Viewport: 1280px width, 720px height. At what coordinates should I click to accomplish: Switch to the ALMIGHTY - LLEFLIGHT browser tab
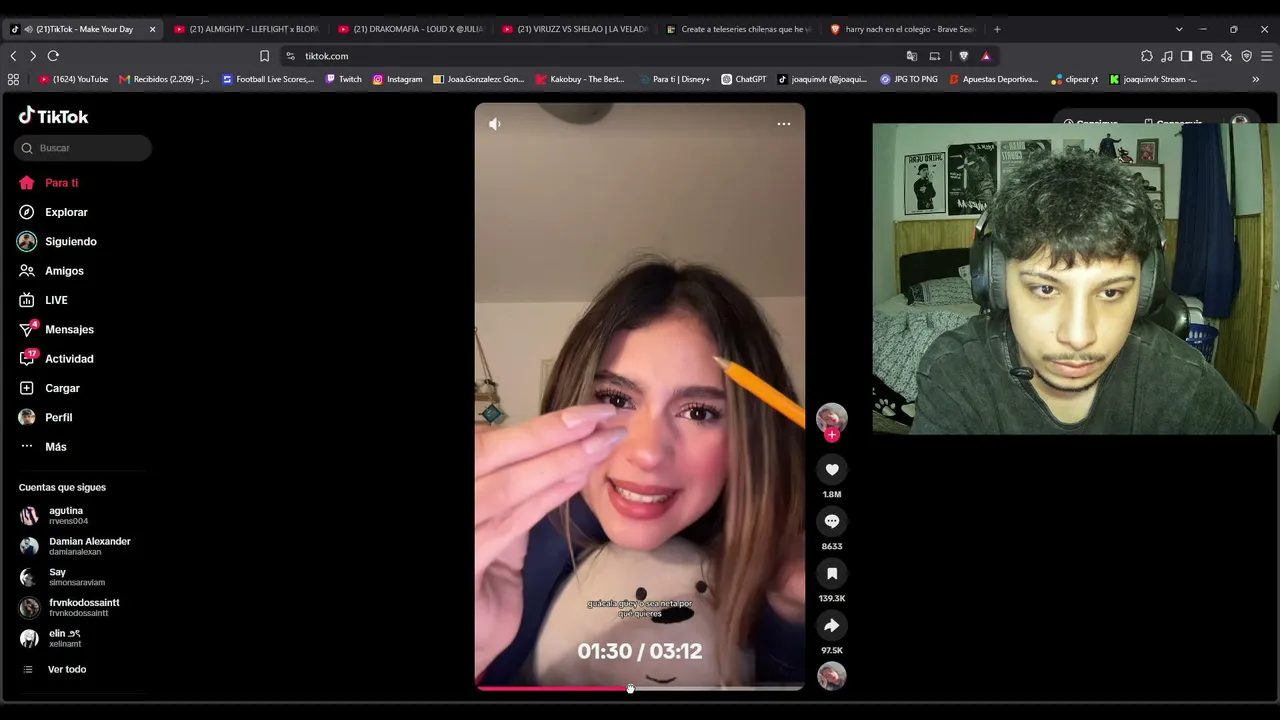(x=245, y=29)
